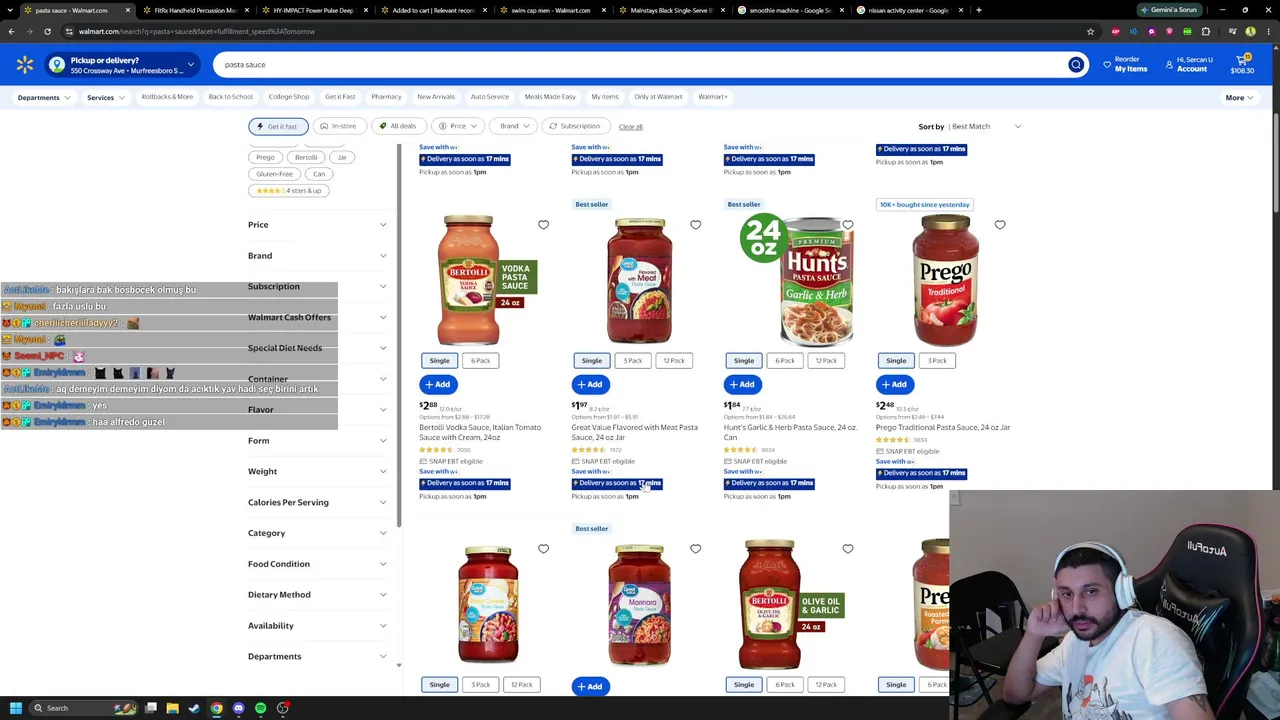Select 3 Pack for Prego Traditional sauce

click(x=937, y=361)
